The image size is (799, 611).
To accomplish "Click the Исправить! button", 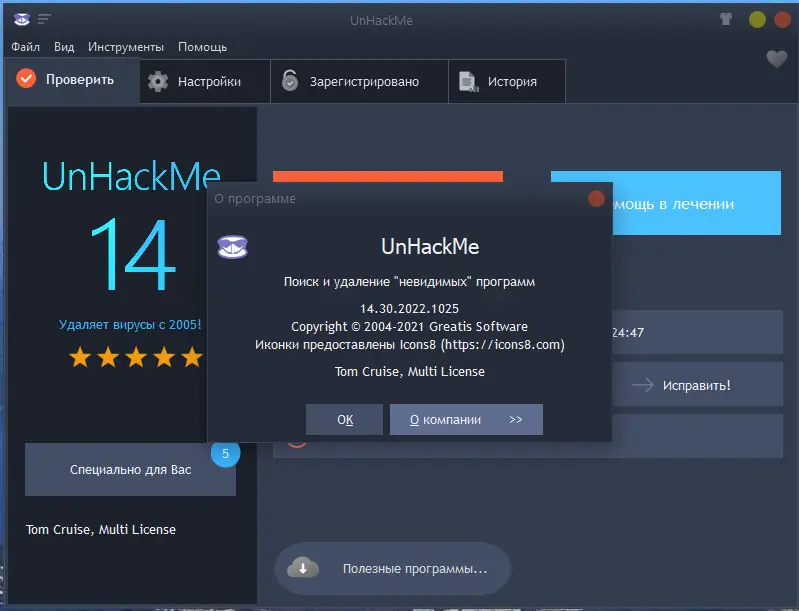I will click(x=698, y=384).
